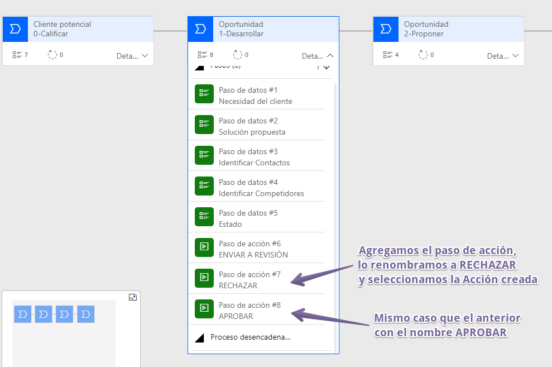
Task: Select the Oportunidad 2-Proponer stage icon
Action: [x=386, y=29]
